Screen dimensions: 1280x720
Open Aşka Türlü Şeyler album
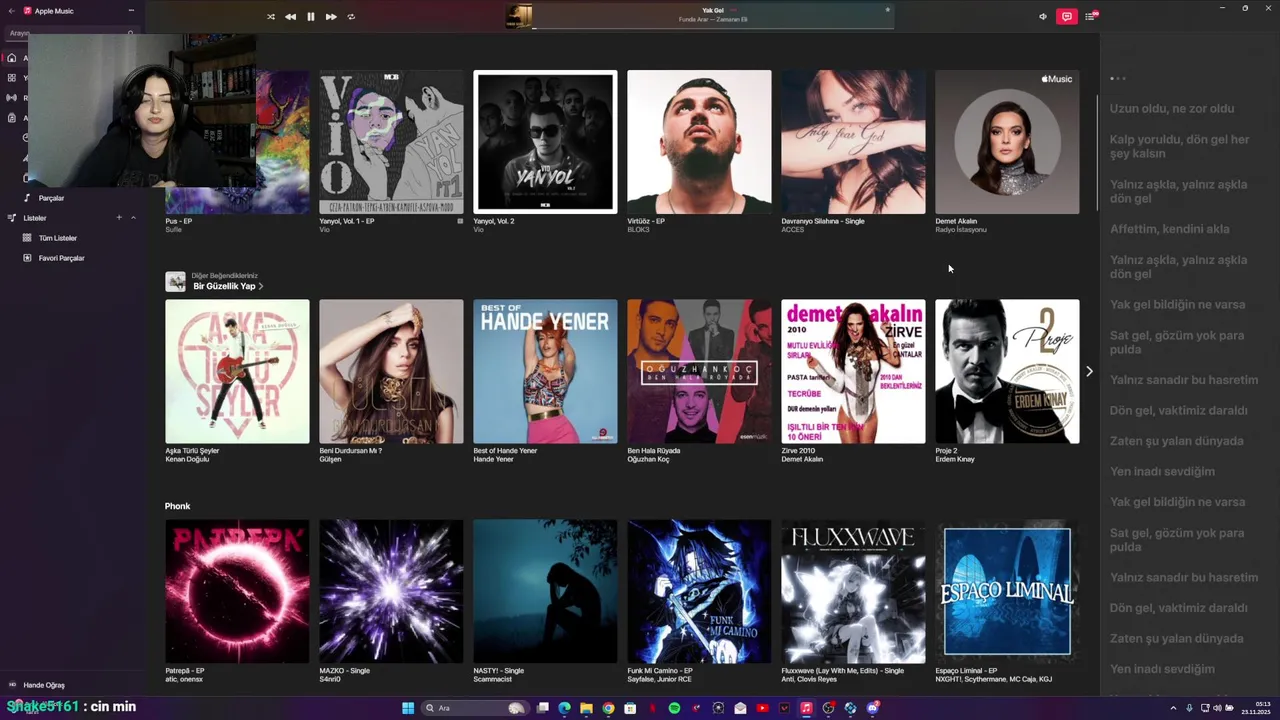(237, 371)
